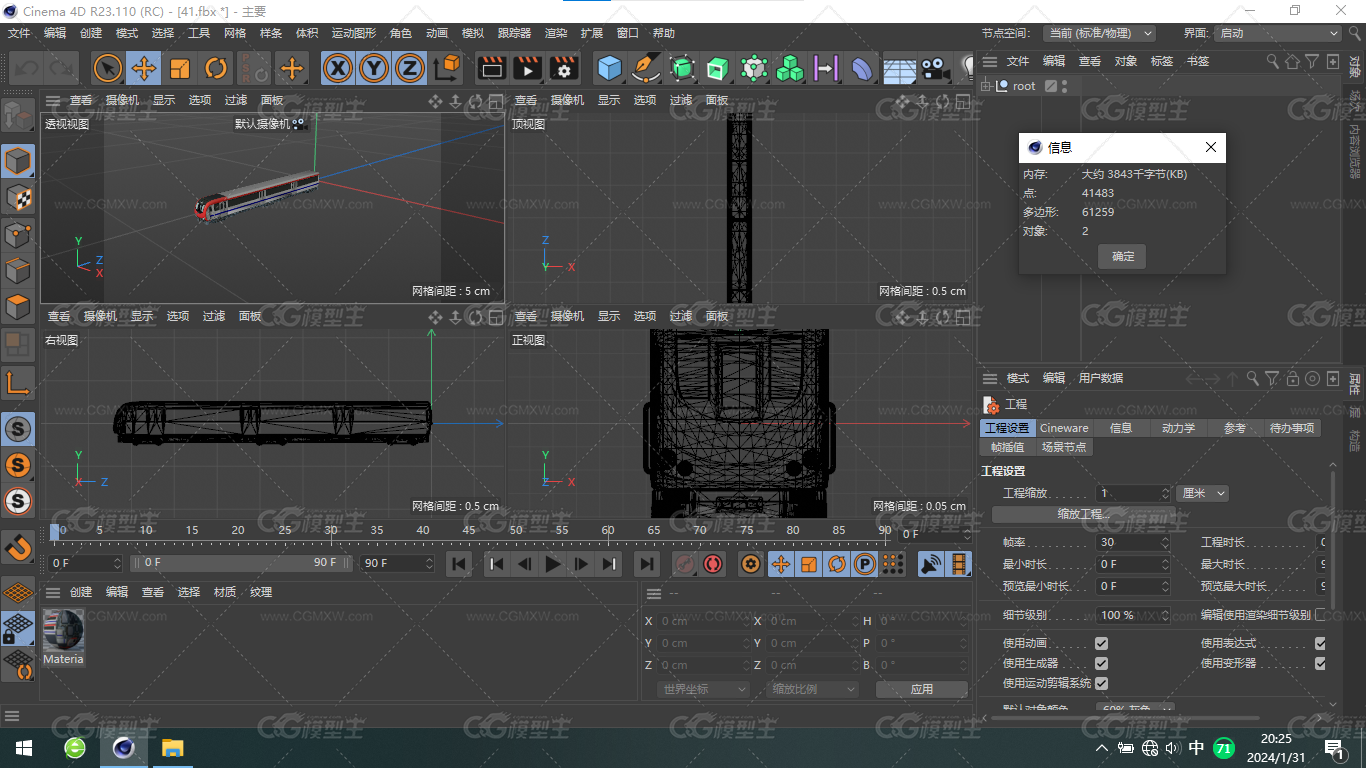The image size is (1366, 768).
Task: Activate the Move tool in top toolbar
Action: [x=144, y=68]
